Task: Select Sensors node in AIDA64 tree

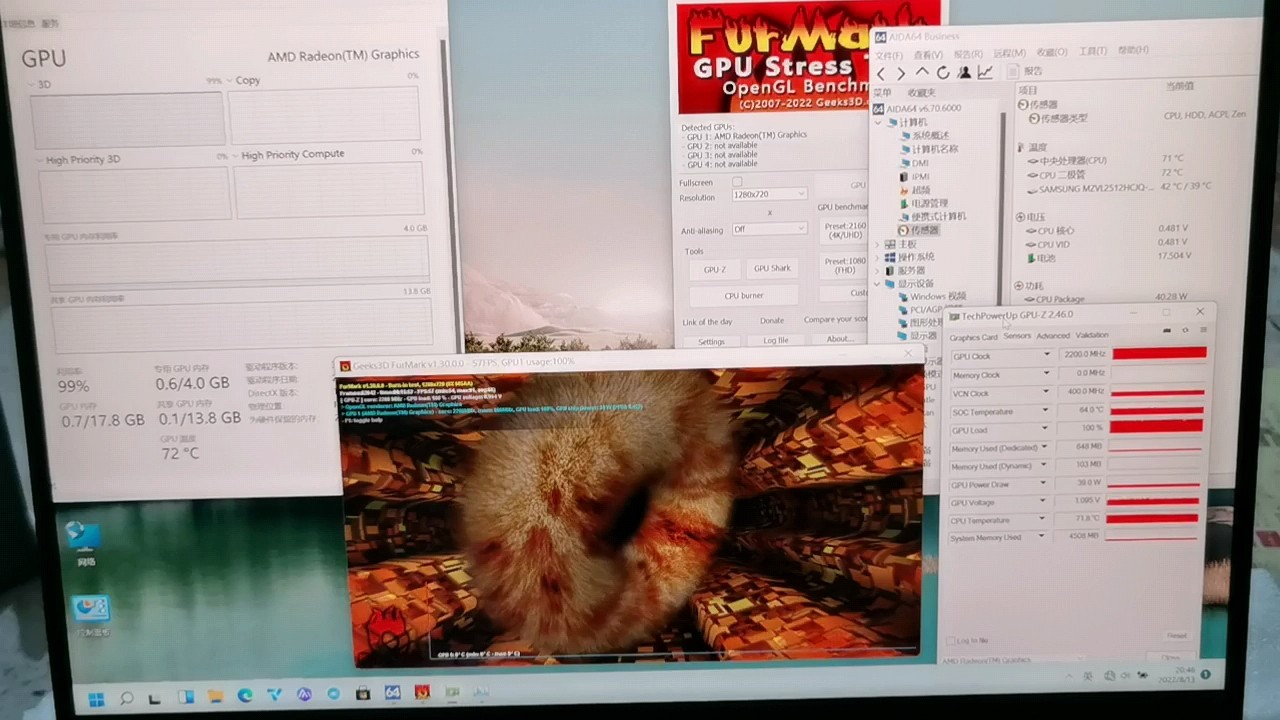Action: click(918, 230)
